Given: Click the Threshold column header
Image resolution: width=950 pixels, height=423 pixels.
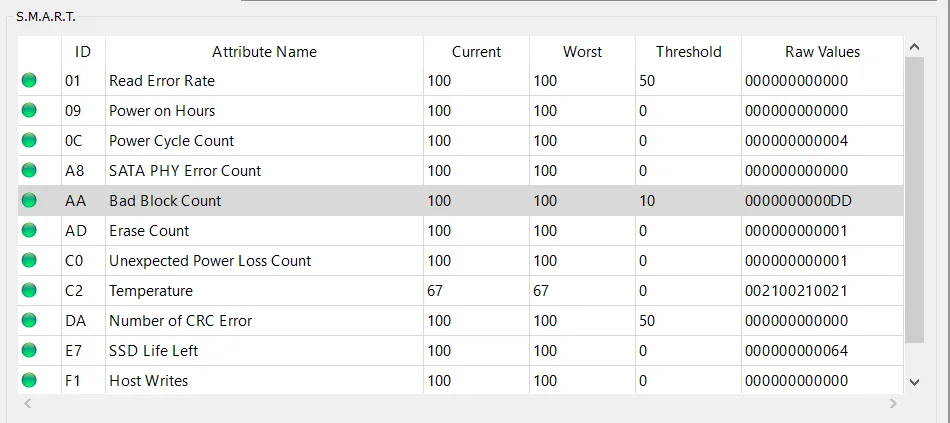Looking at the screenshot, I should pyautogui.click(x=688, y=52).
